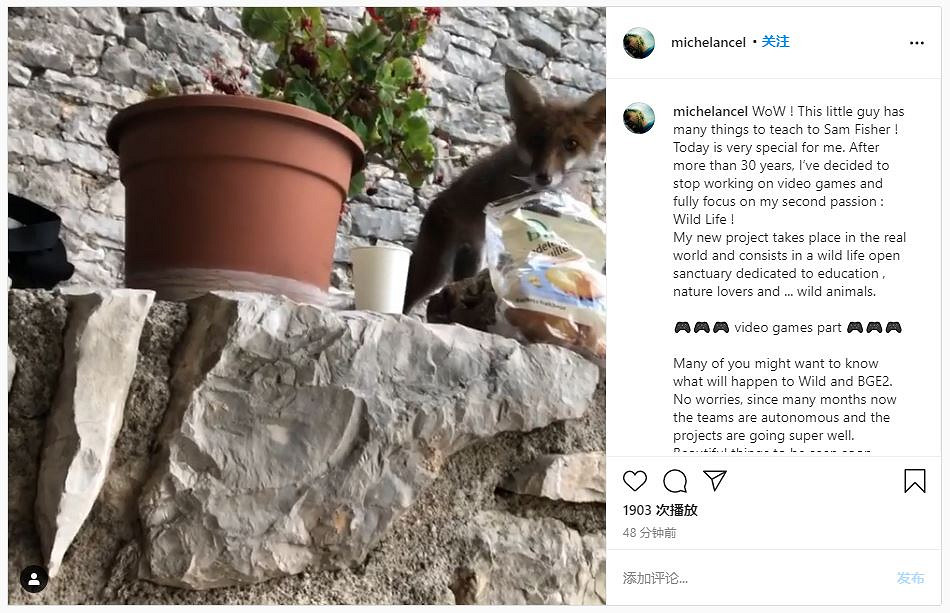Image resolution: width=950 pixels, height=613 pixels.
Task: Follow michelancel using the 关注 button
Action: tap(775, 42)
